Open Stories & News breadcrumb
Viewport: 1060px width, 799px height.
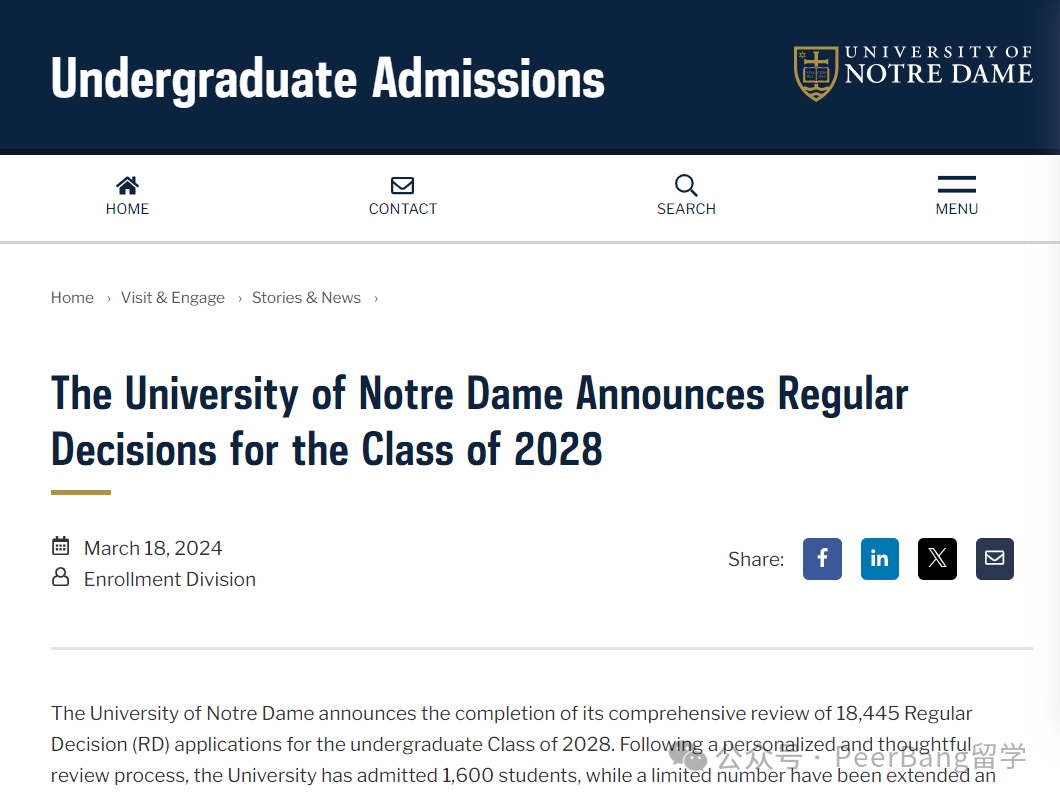click(x=306, y=297)
